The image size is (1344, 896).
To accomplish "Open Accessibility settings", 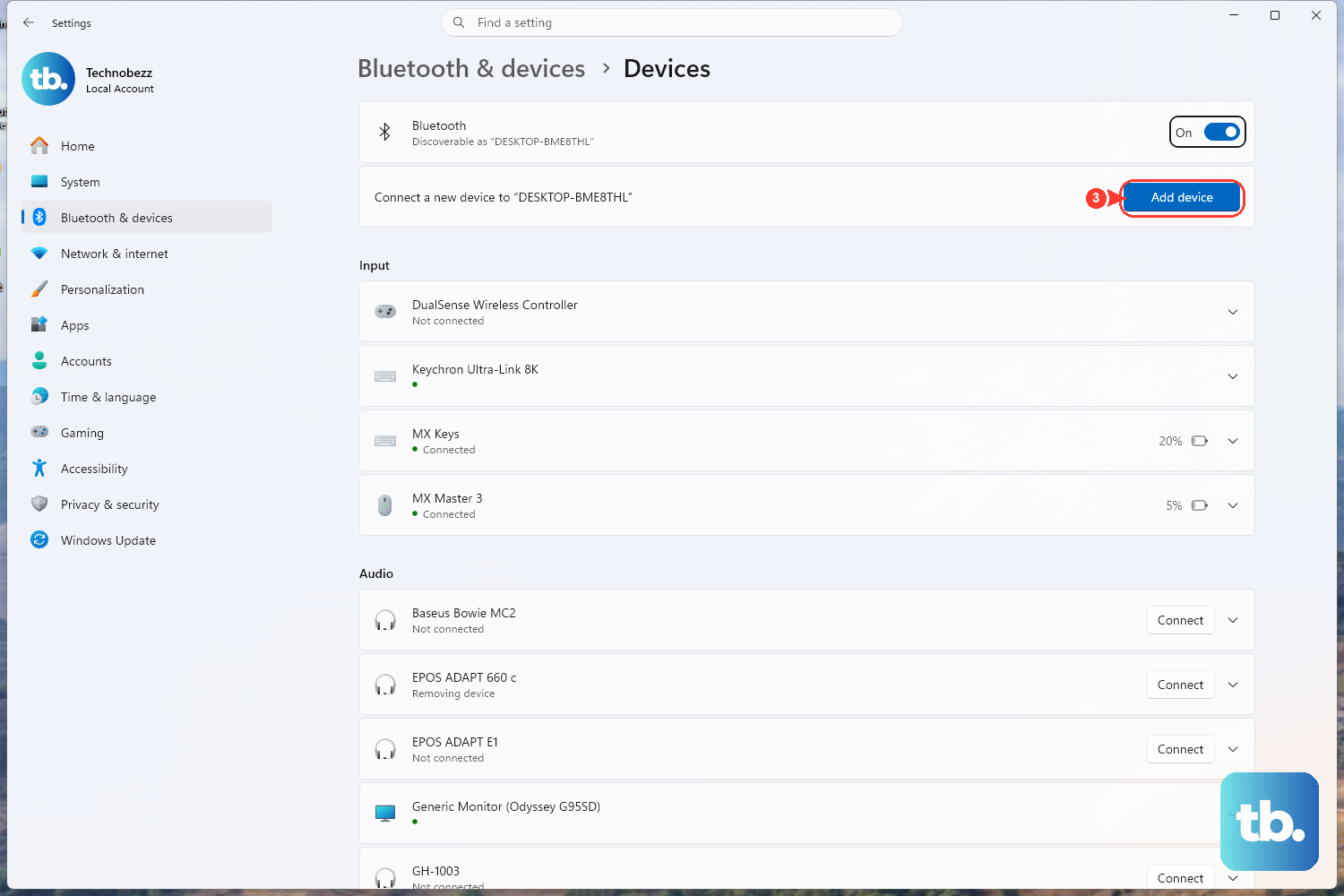I will 147,469.
